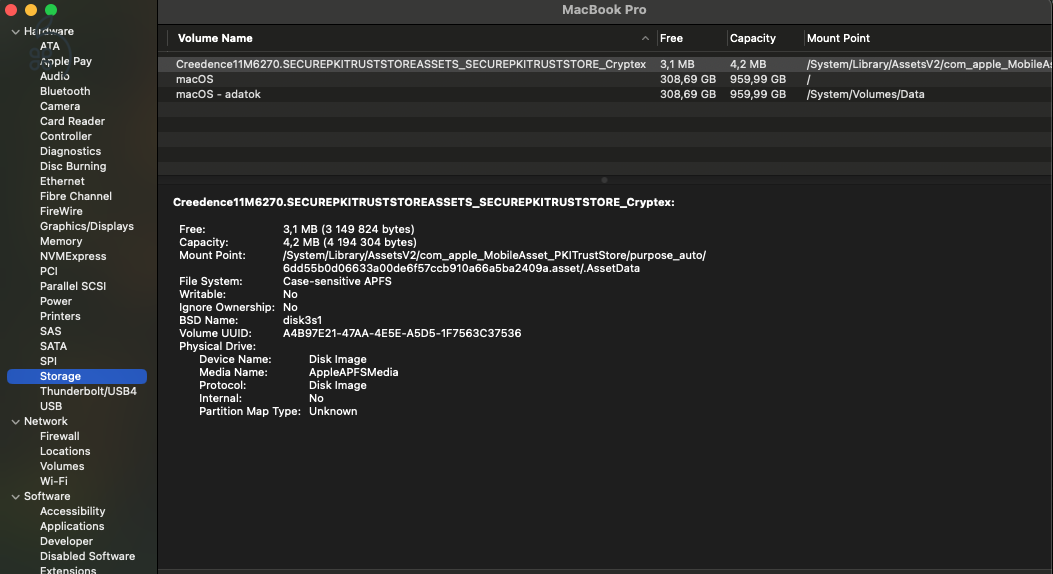Select NVMExpress in sidebar

pyautogui.click(x=73, y=256)
